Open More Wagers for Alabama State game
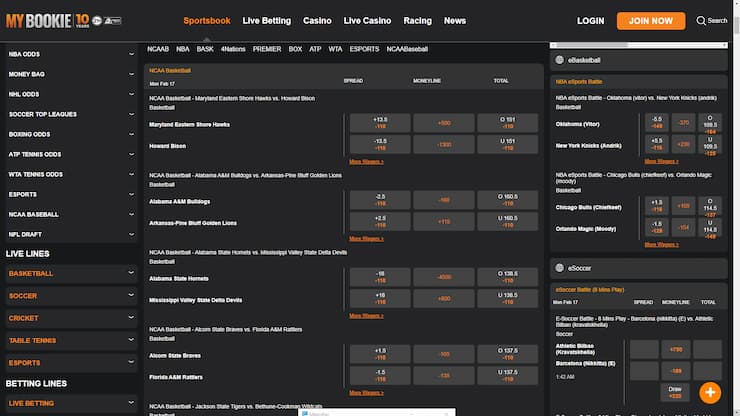This screenshot has width=740, height=416. tap(366, 315)
